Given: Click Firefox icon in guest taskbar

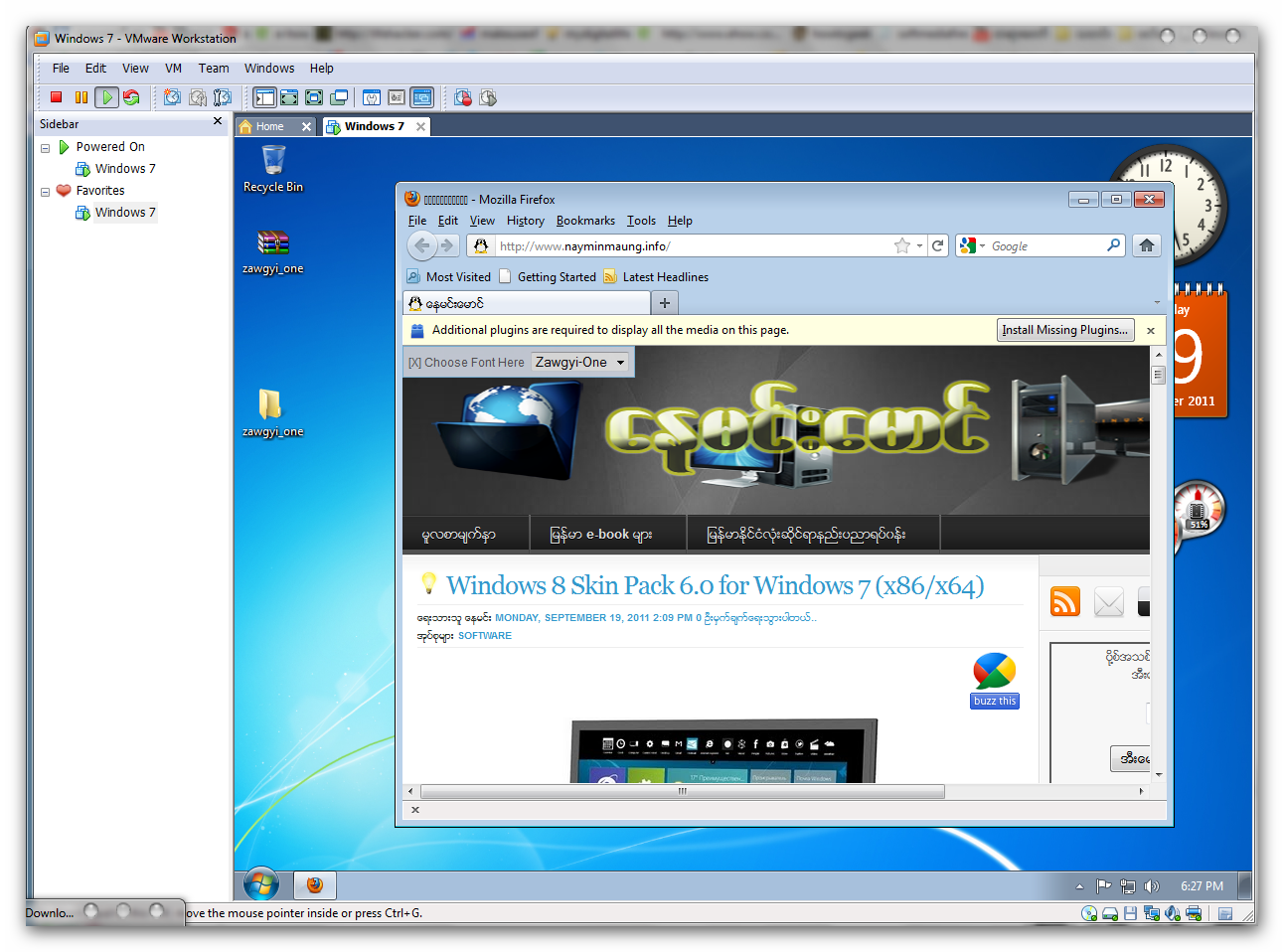Looking at the screenshot, I should [x=315, y=884].
